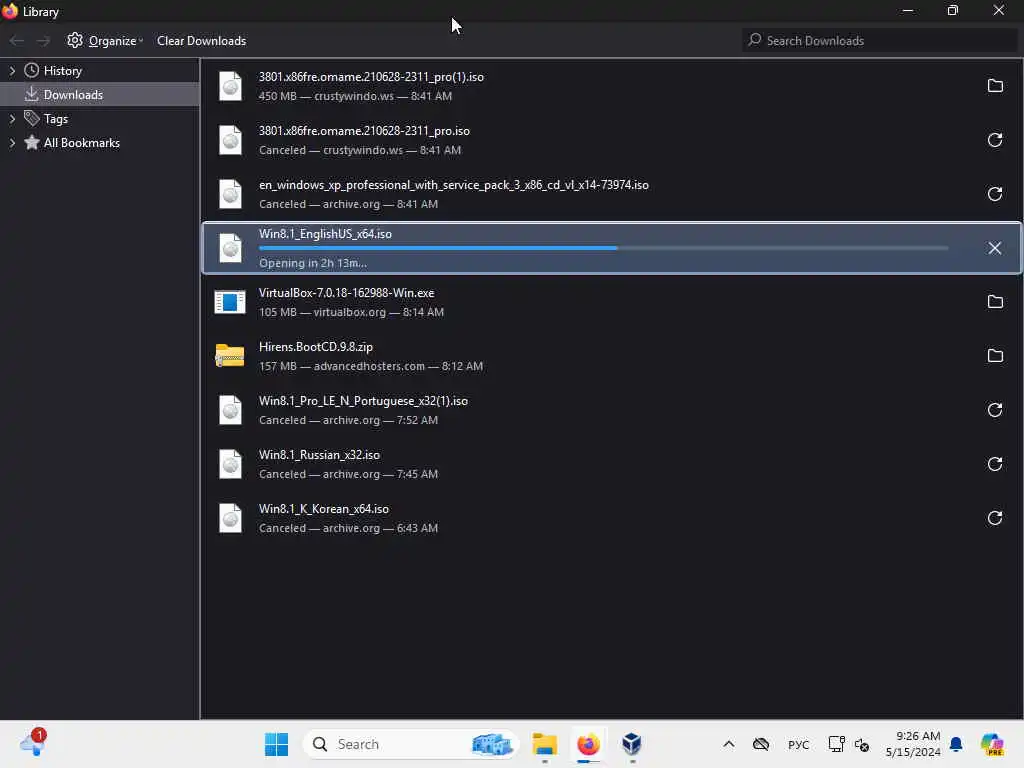Open the notification bell in taskbar
Viewport: 1024px width, 768px height.
(x=956, y=744)
